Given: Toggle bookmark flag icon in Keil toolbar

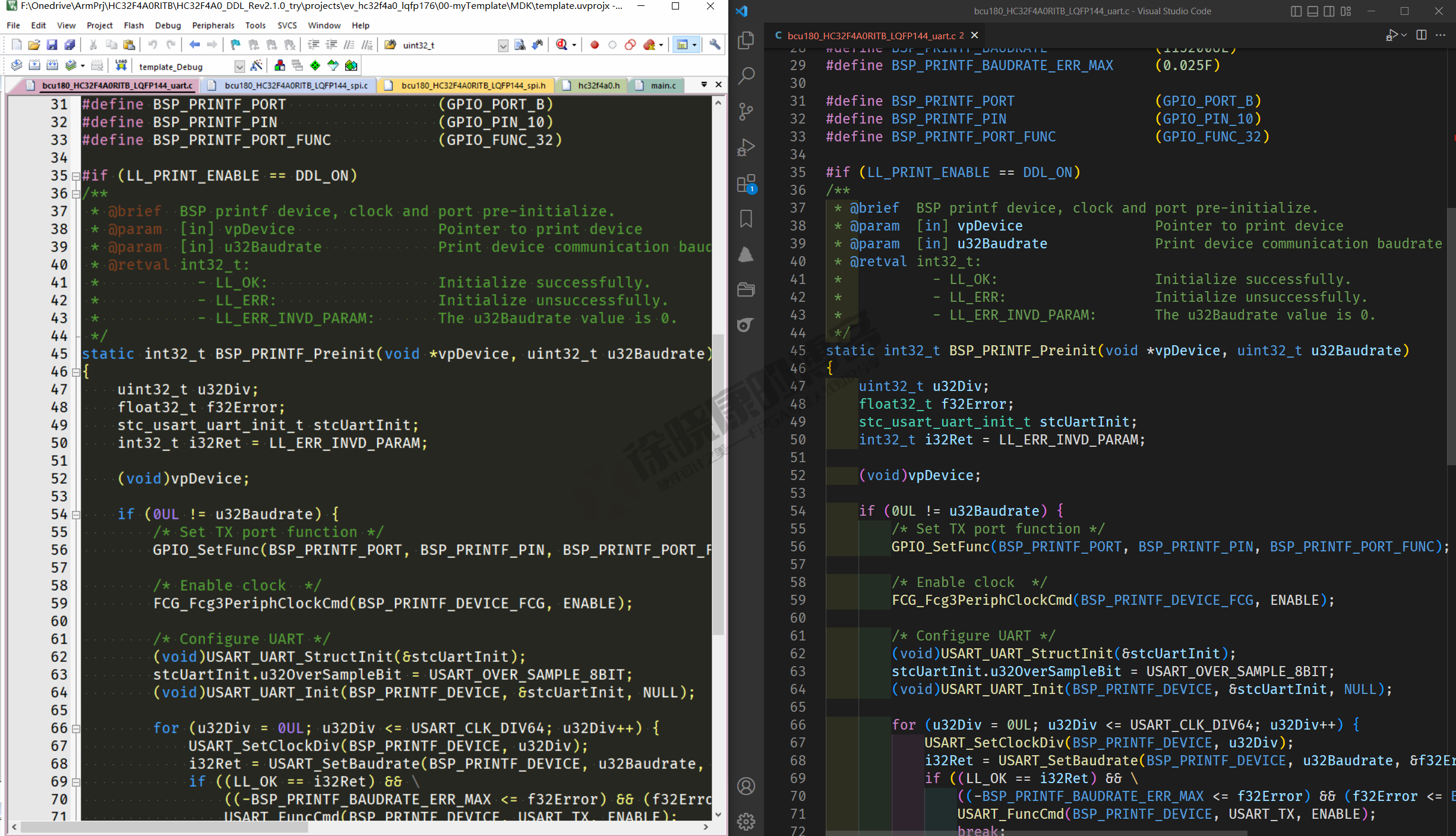Looking at the screenshot, I should (x=235, y=45).
